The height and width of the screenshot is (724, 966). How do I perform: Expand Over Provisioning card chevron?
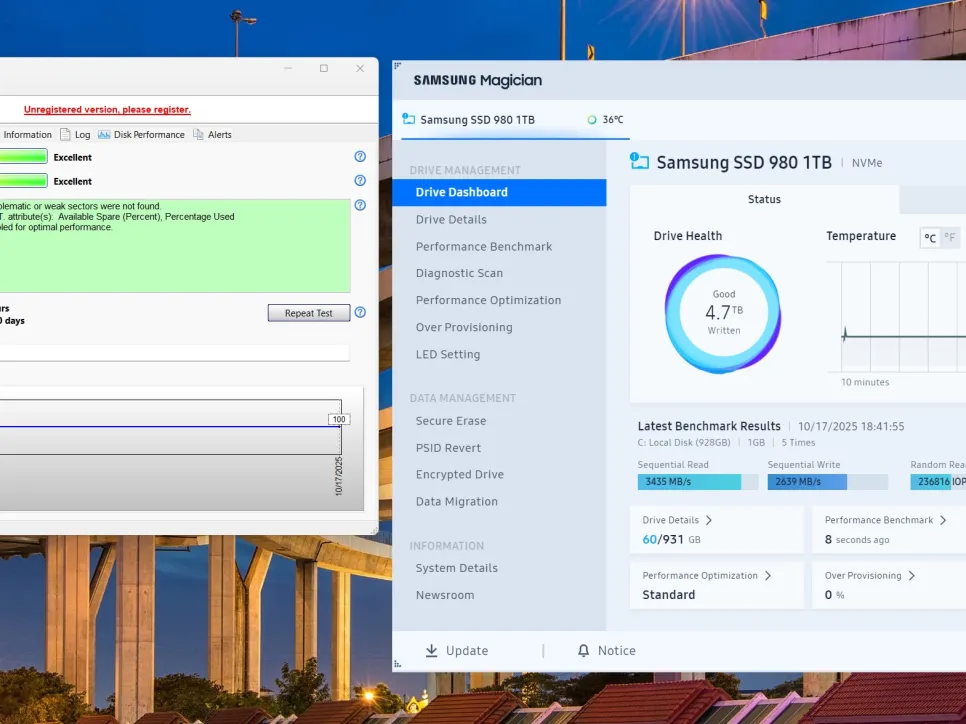[x=911, y=576]
